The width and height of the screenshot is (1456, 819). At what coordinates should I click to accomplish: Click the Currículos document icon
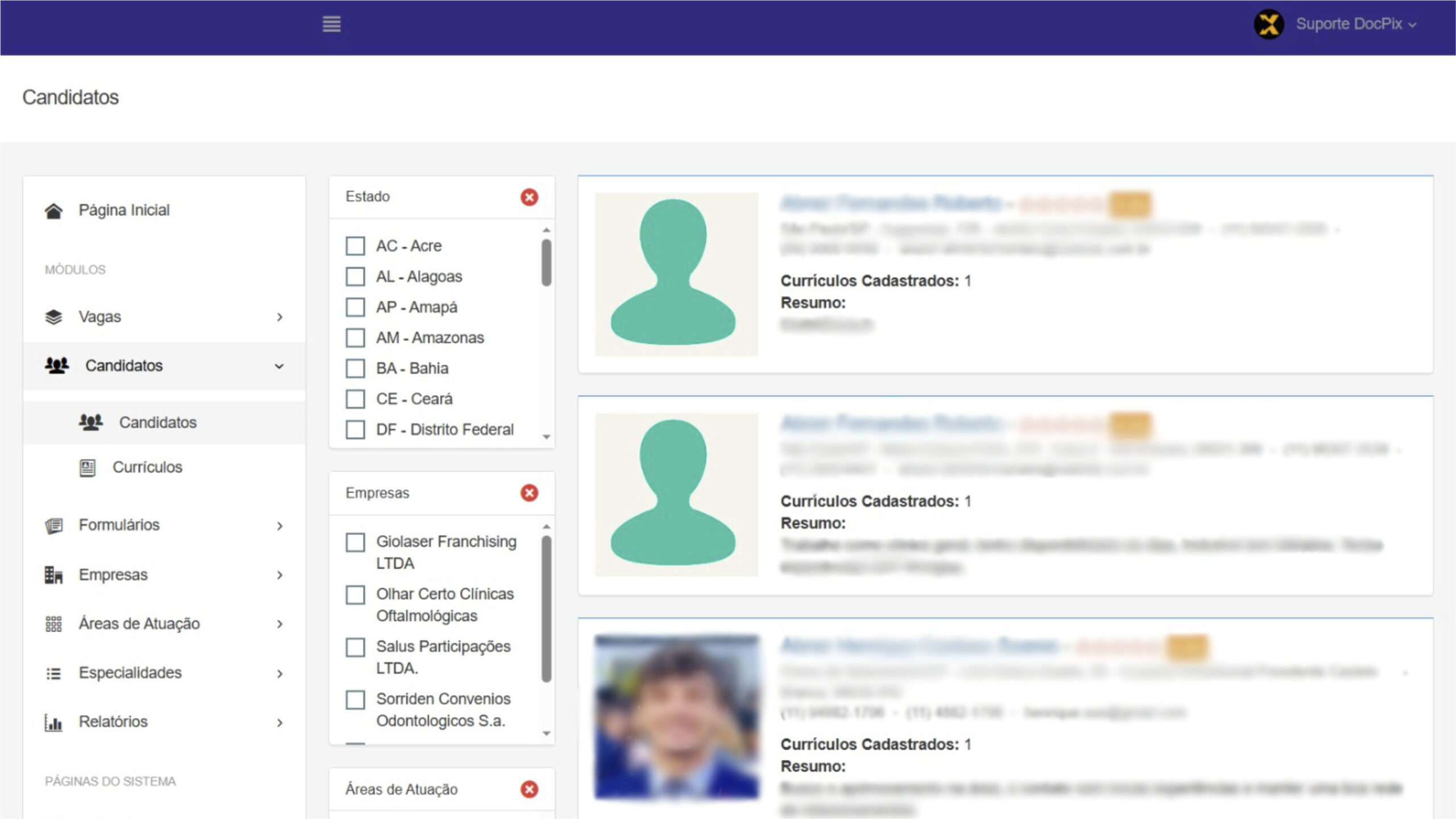pyautogui.click(x=87, y=468)
